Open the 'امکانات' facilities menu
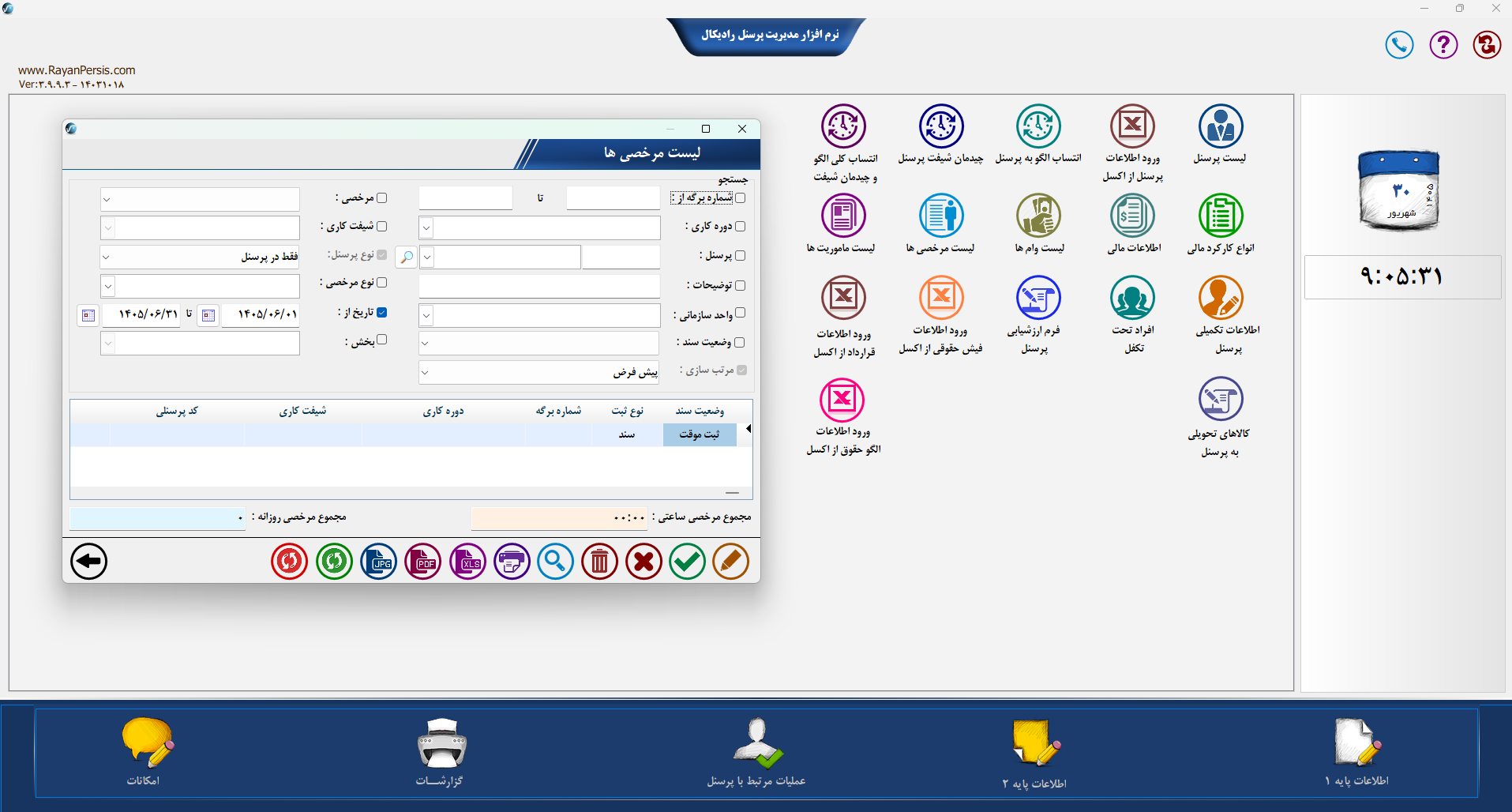Viewport: 1512px width, 812px height. 145,751
